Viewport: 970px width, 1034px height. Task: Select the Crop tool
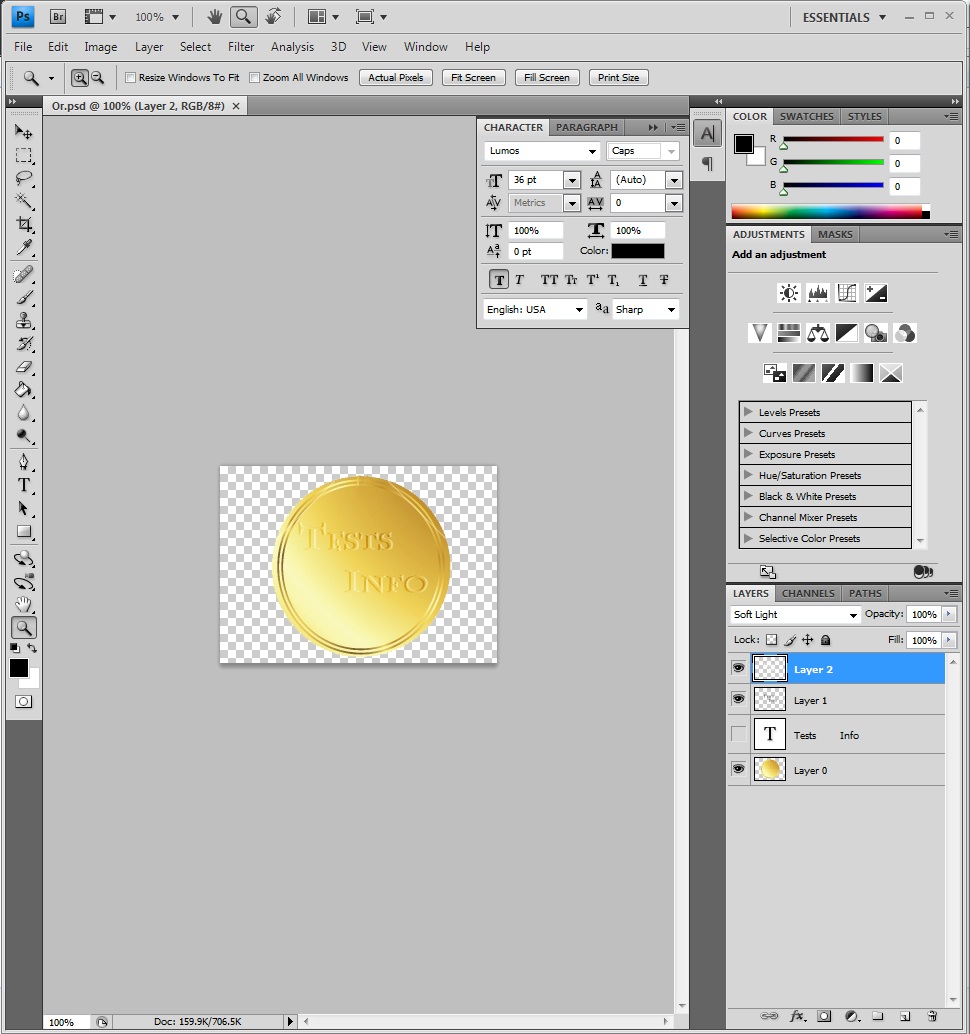pos(24,225)
